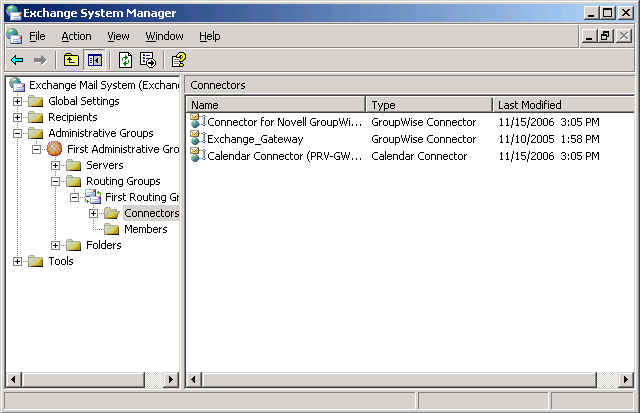Click the Back arrow toolbar icon

tap(17, 60)
